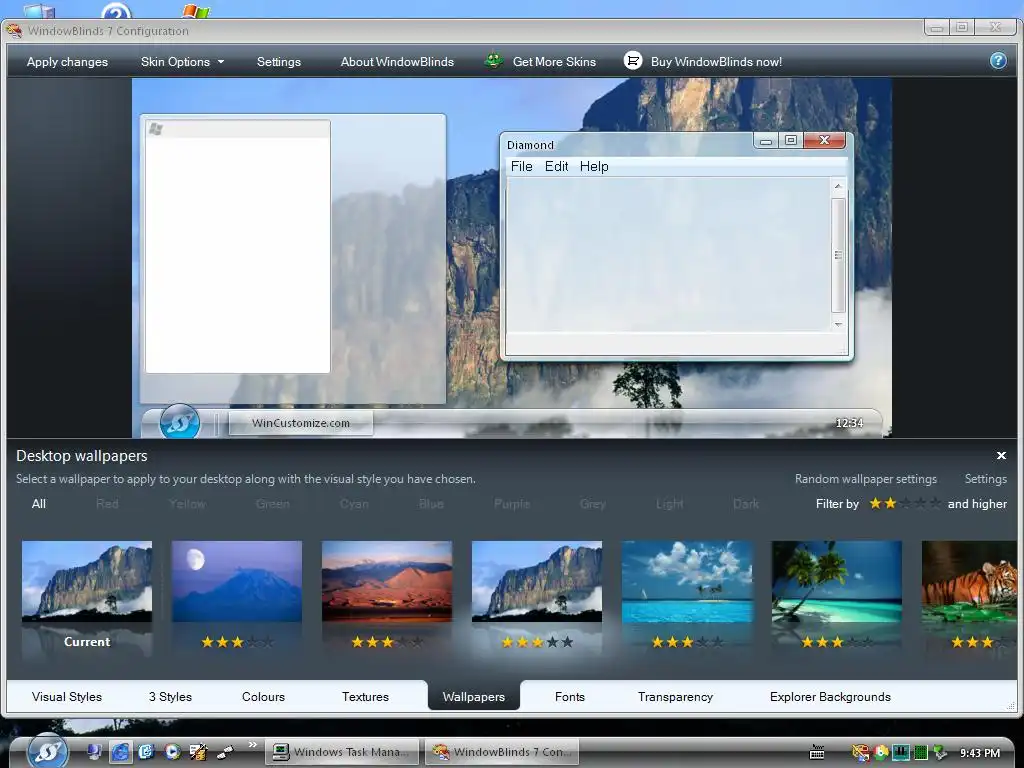Image resolution: width=1024 pixels, height=768 pixels.
Task: Open Help menu in Diamond preview
Action: (x=594, y=167)
